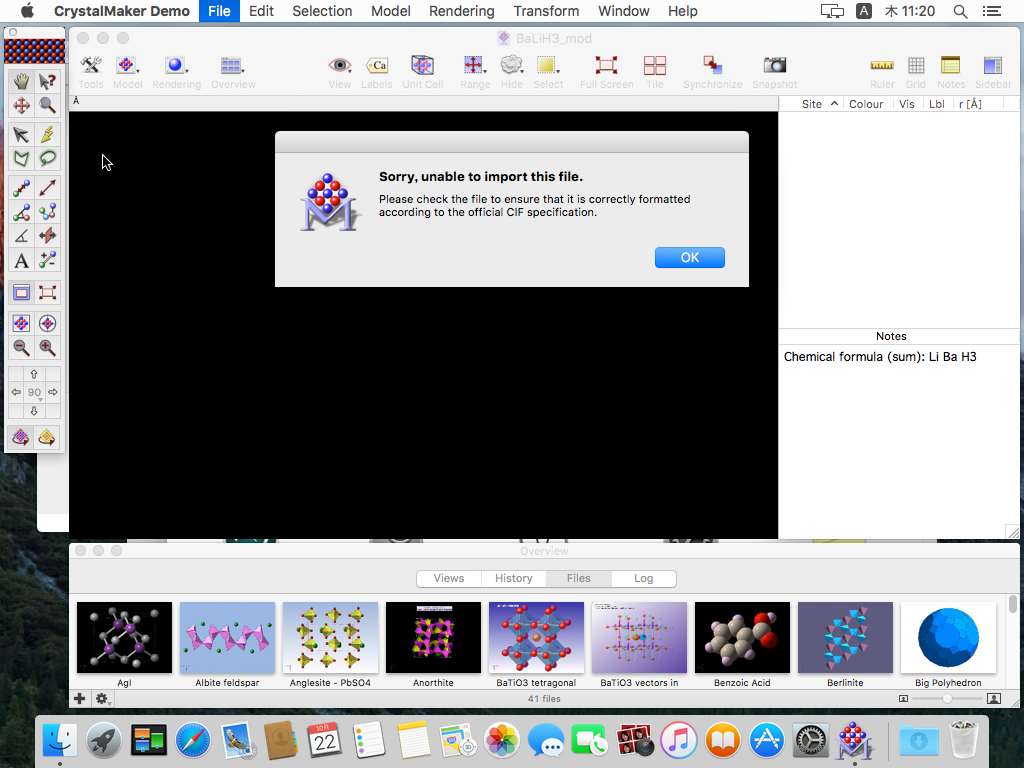
Task: Click the yellow rotating crystal icon
Action: [x=47, y=438]
